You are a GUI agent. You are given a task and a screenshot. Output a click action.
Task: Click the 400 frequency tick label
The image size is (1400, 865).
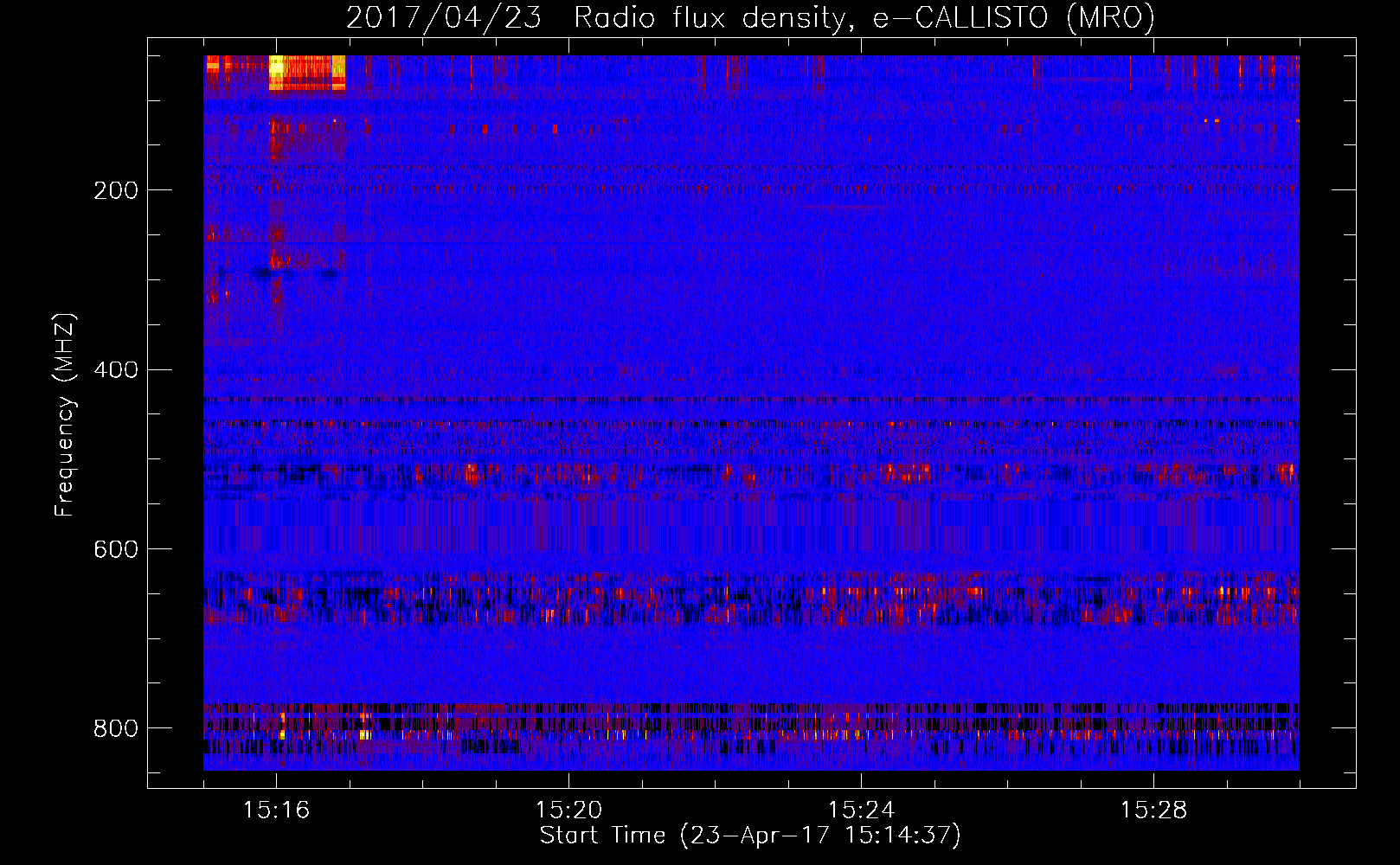coord(116,370)
